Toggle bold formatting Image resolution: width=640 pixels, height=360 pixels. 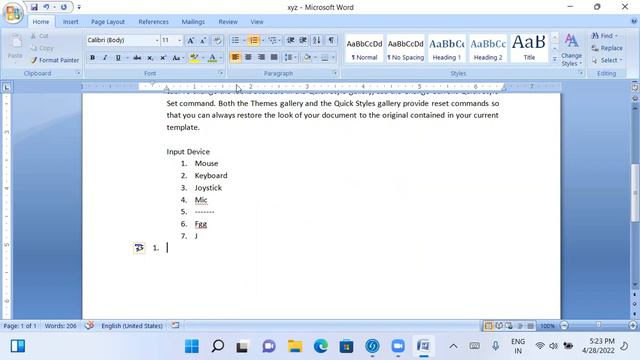(93, 58)
